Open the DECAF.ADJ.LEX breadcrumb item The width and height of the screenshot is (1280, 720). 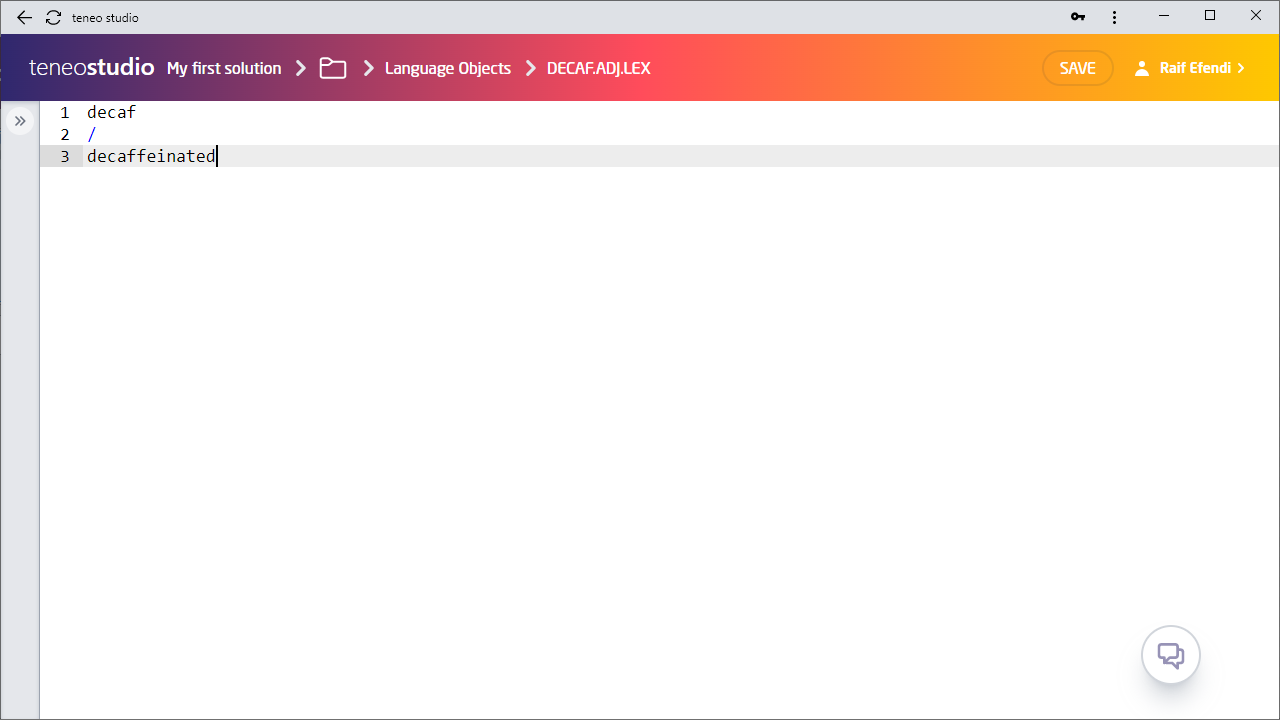598,68
